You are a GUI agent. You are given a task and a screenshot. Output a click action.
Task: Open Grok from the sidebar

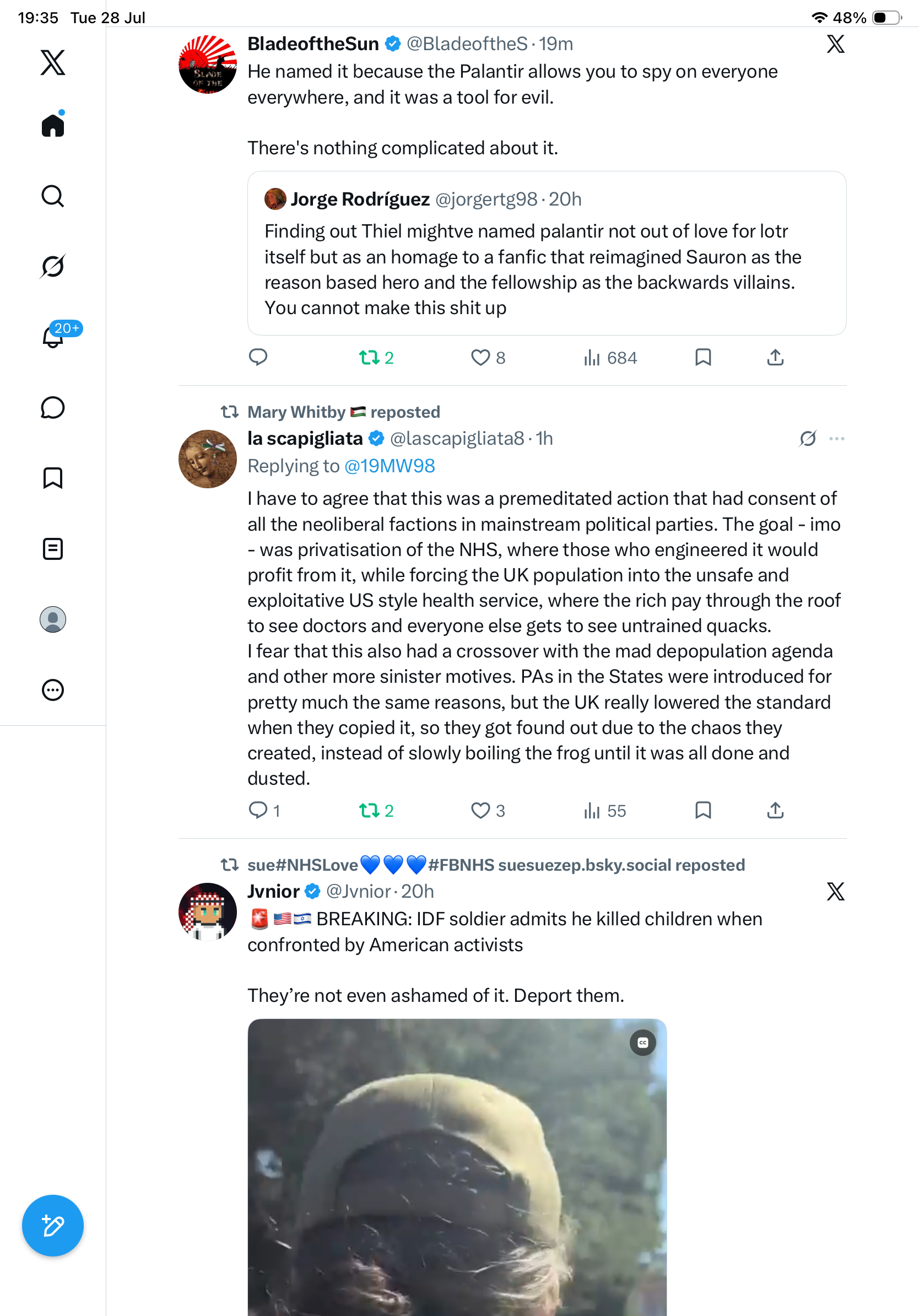click(53, 266)
